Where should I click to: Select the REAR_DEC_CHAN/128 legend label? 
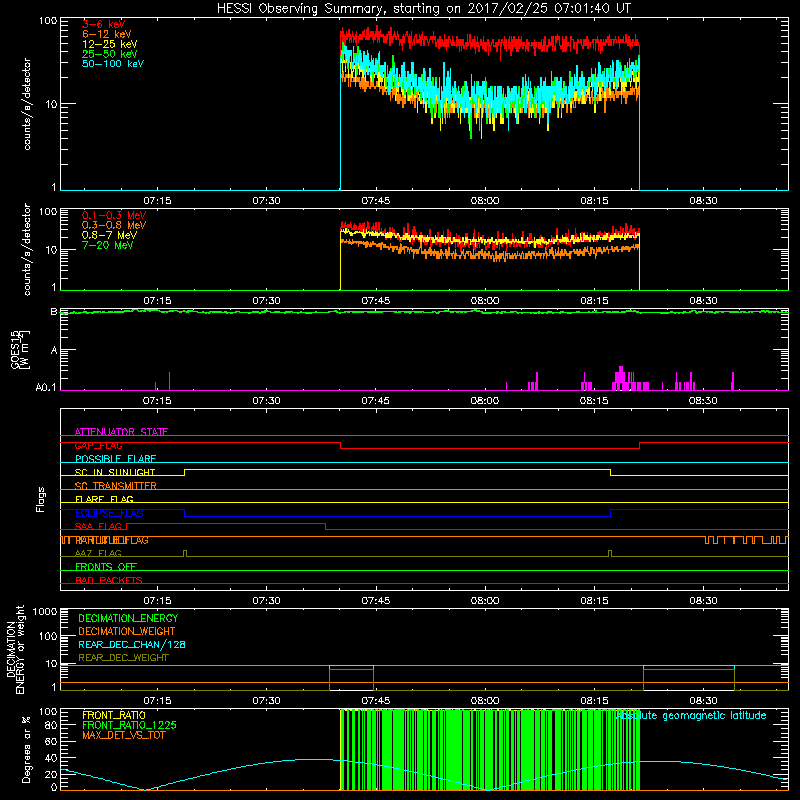[132, 644]
